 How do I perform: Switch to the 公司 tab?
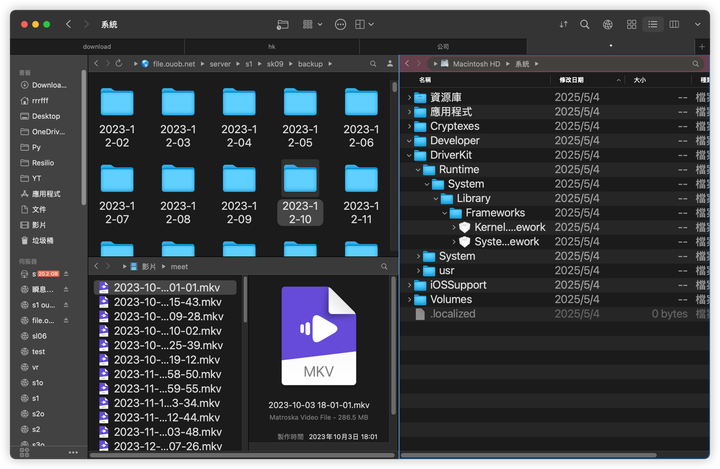443,46
